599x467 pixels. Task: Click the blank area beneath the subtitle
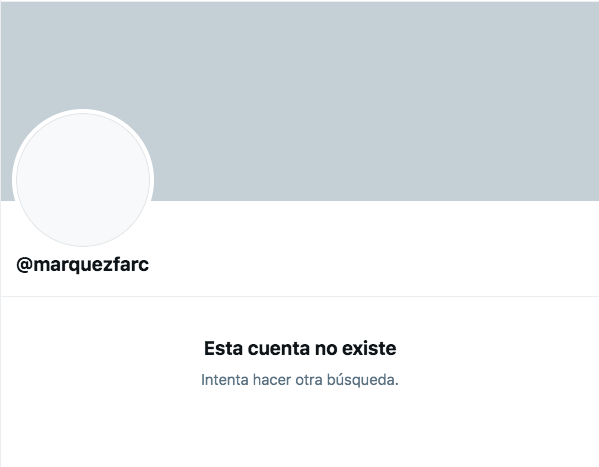click(x=300, y=428)
